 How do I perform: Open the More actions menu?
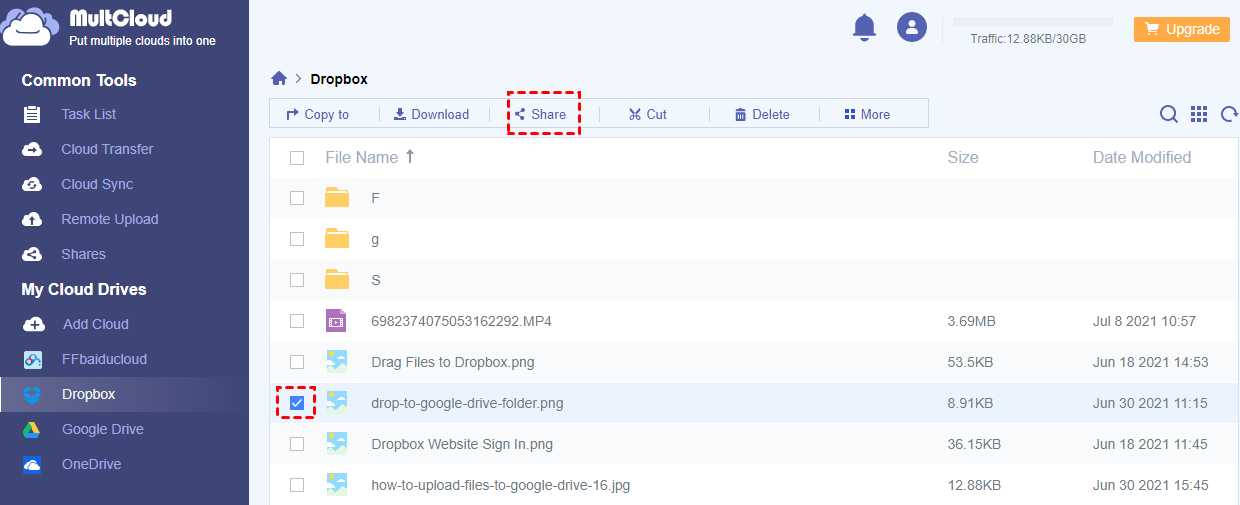(x=867, y=114)
